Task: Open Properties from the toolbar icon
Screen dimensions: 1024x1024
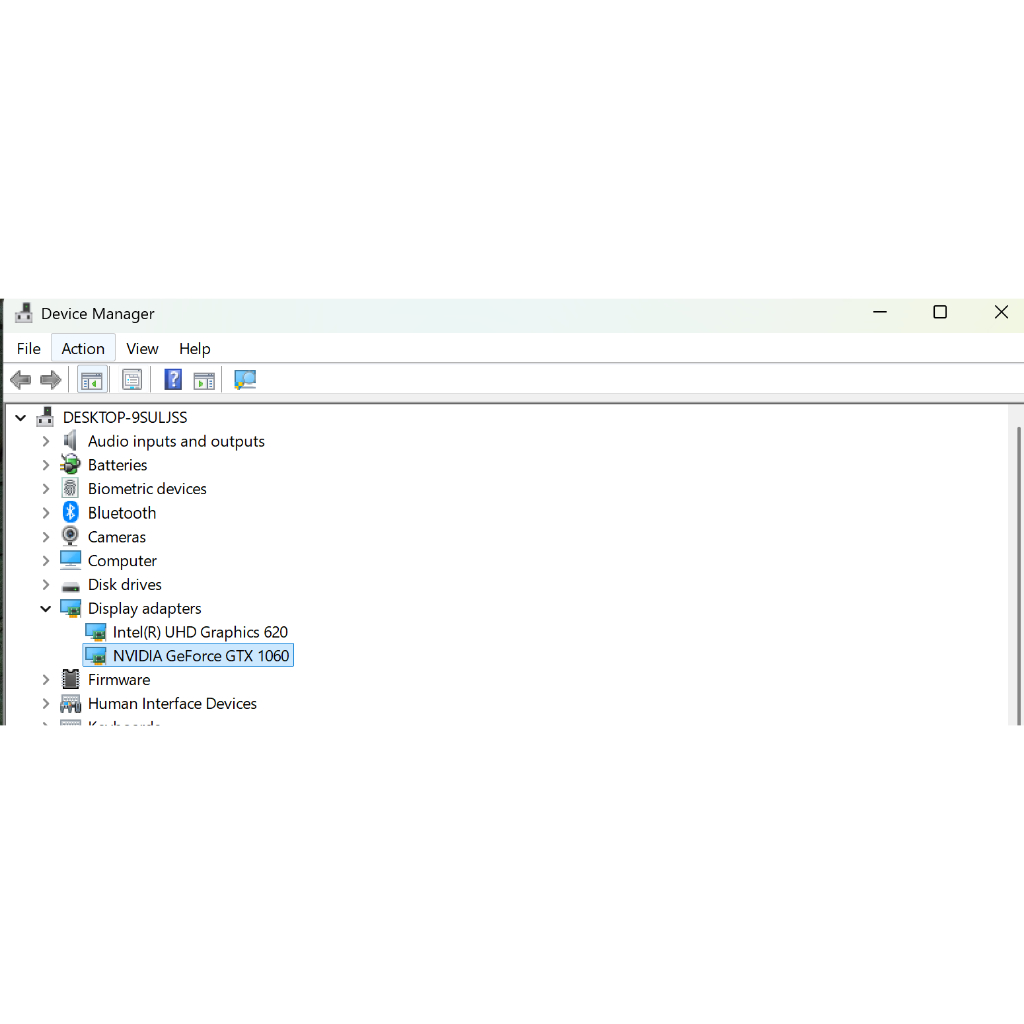Action: [132, 380]
